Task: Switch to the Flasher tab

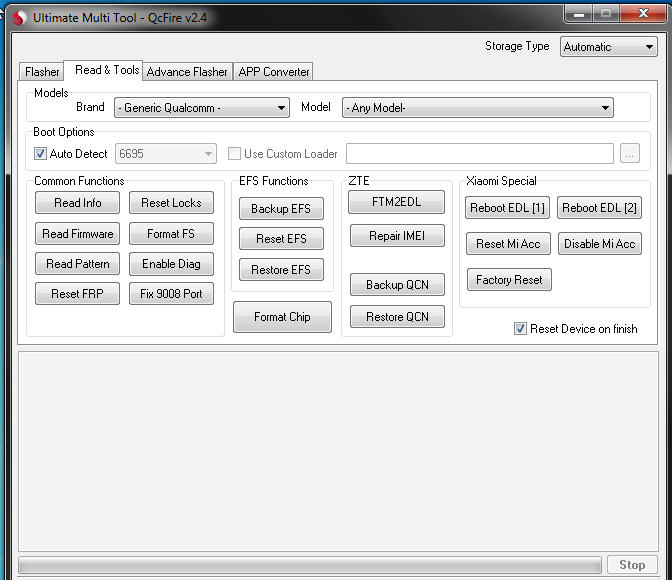Action: click(x=42, y=72)
